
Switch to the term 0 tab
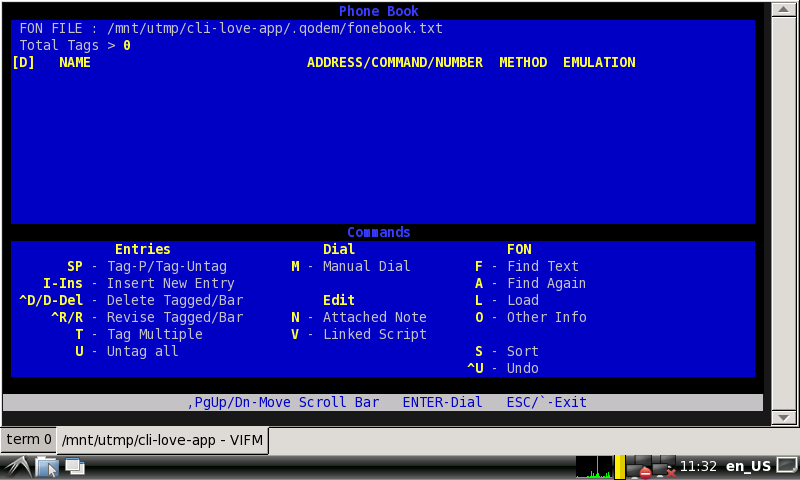click(29, 440)
